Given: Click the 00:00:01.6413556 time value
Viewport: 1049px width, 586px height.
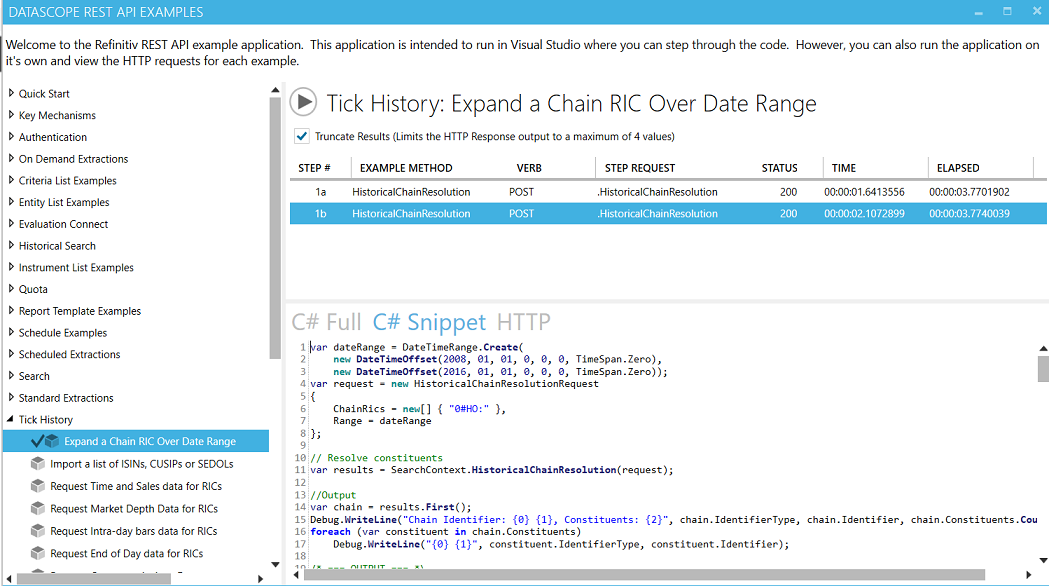Looking at the screenshot, I should (864, 192).
